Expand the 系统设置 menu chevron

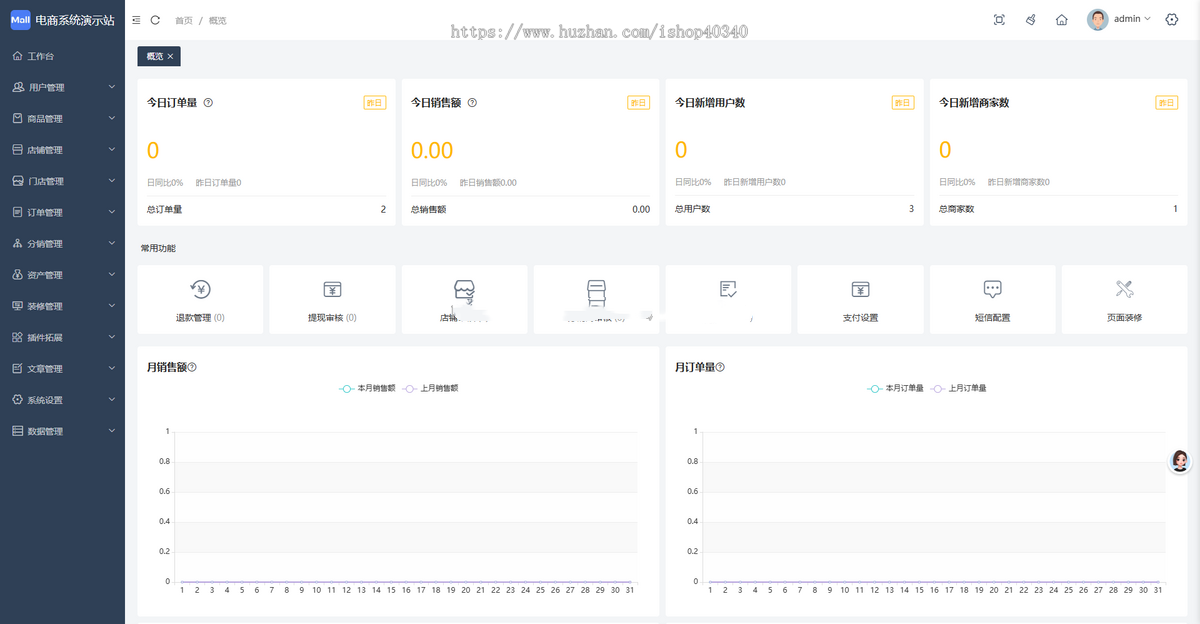[x=112, y=399]
